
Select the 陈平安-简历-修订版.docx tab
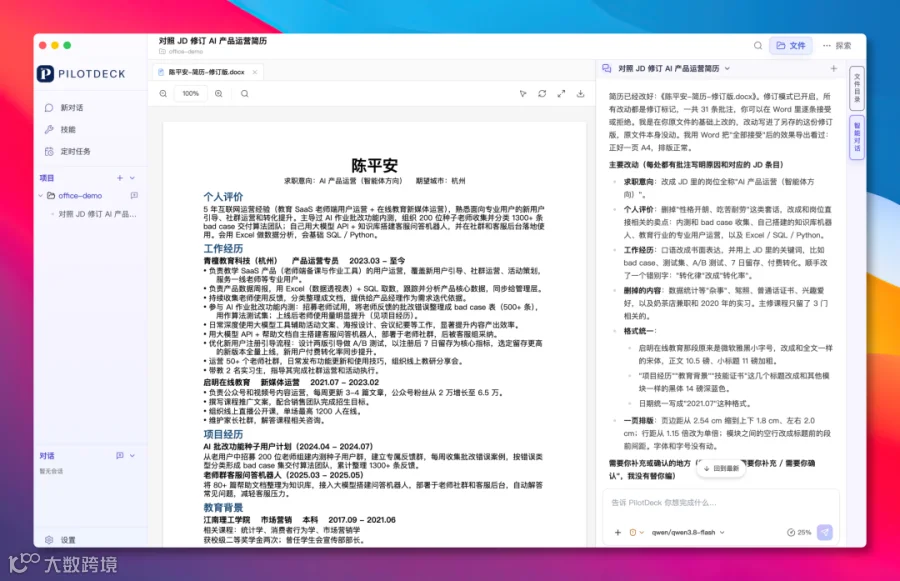[207, 72]
